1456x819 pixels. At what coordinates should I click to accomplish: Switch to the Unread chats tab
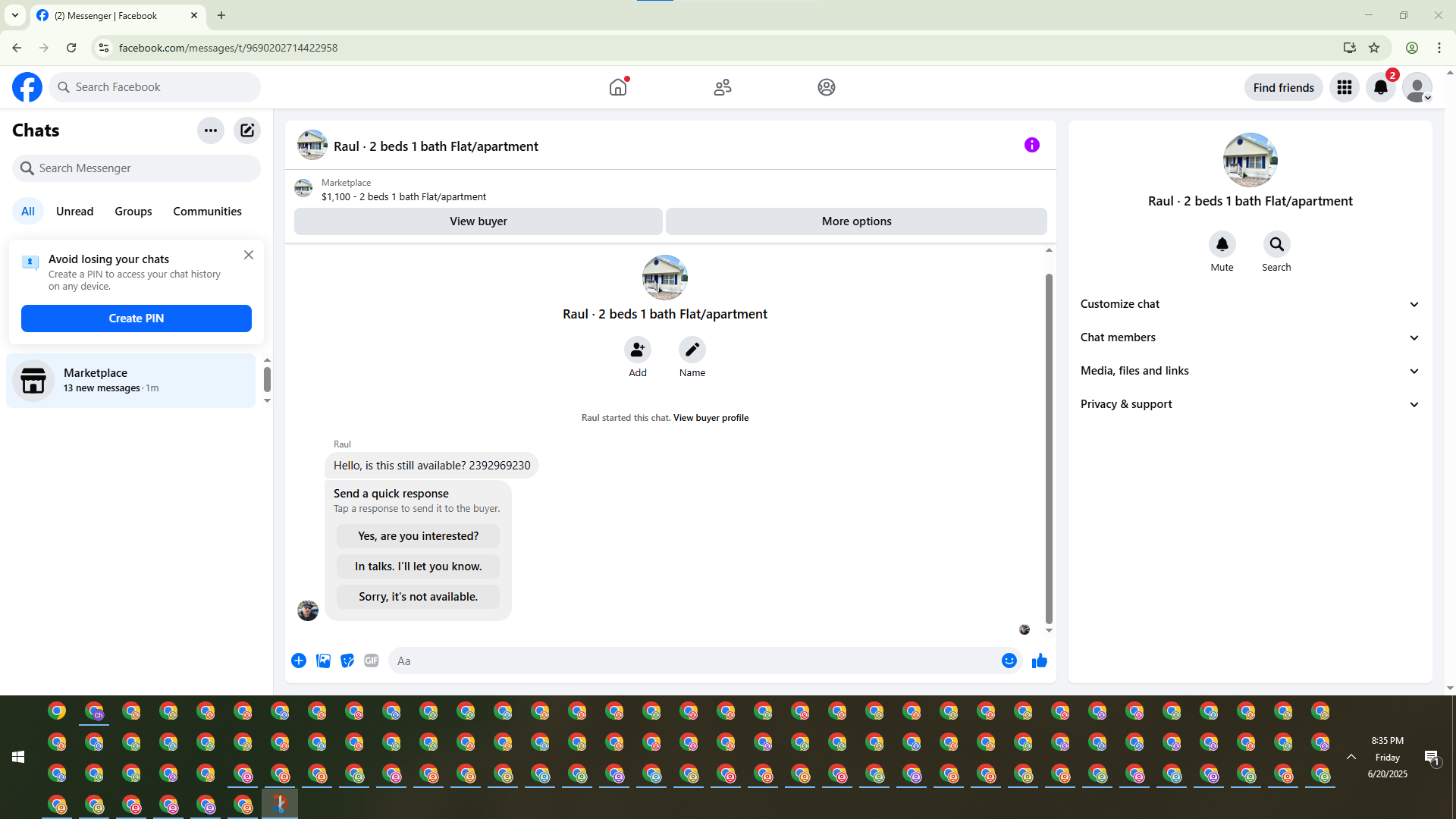pyautogui.click(x=74, y=211)
